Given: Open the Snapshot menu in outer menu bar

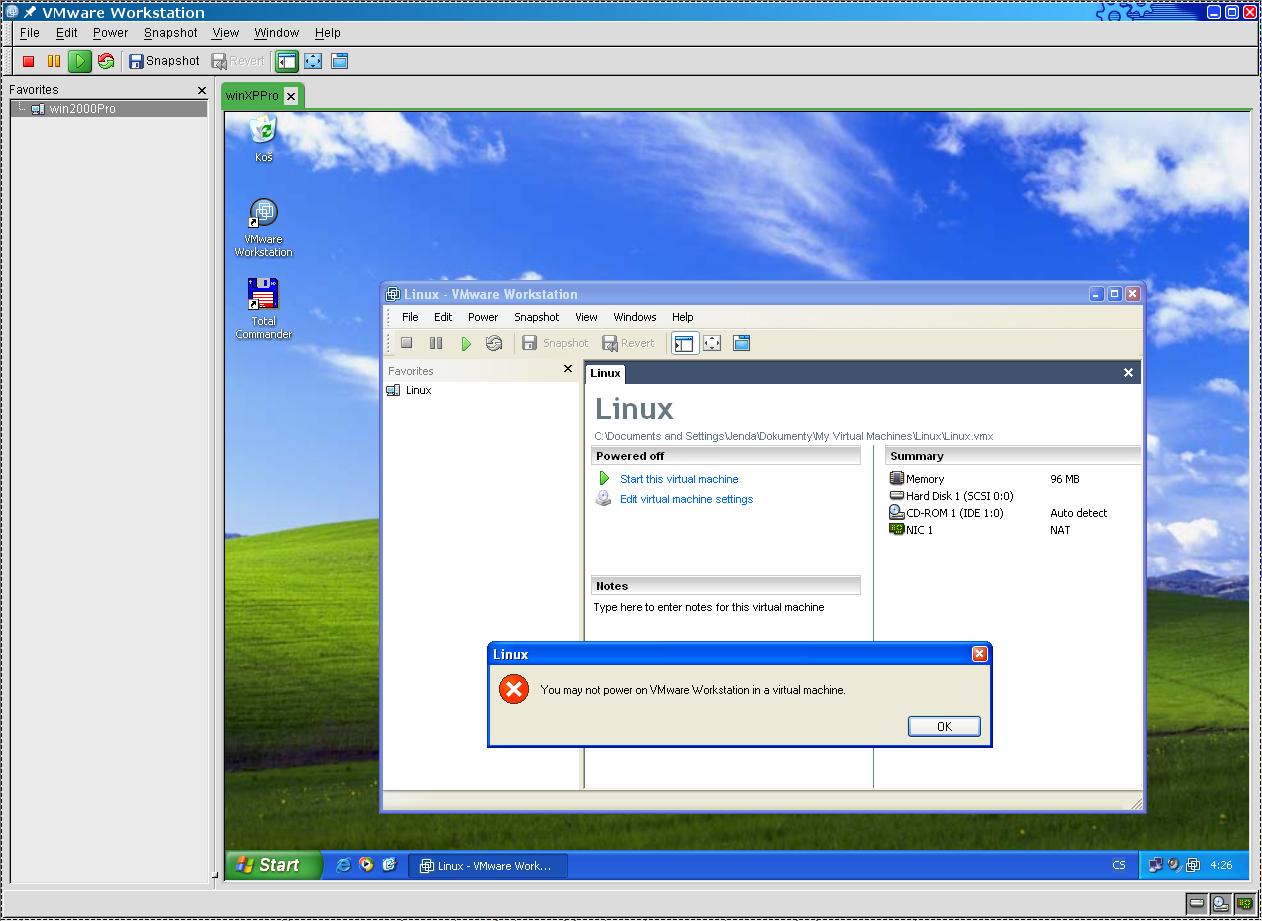Looking at the screenshot, I should 170,33.
